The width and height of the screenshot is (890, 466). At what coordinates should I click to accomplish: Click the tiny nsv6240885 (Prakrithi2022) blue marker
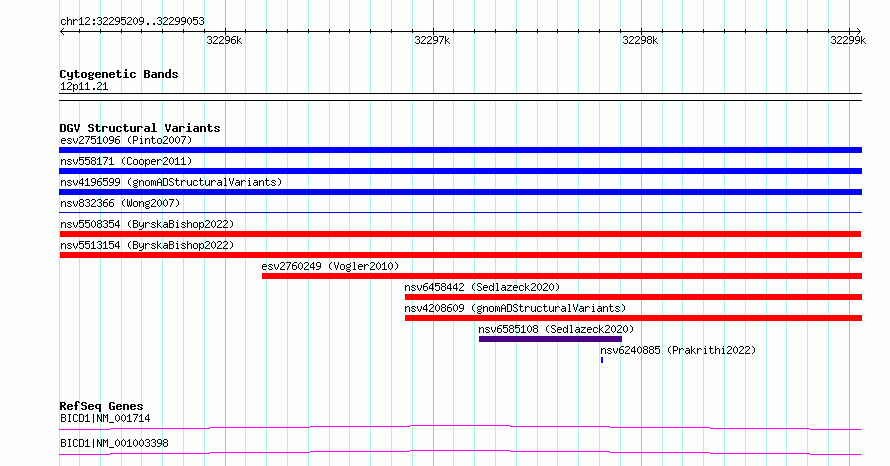coord(602,360)
